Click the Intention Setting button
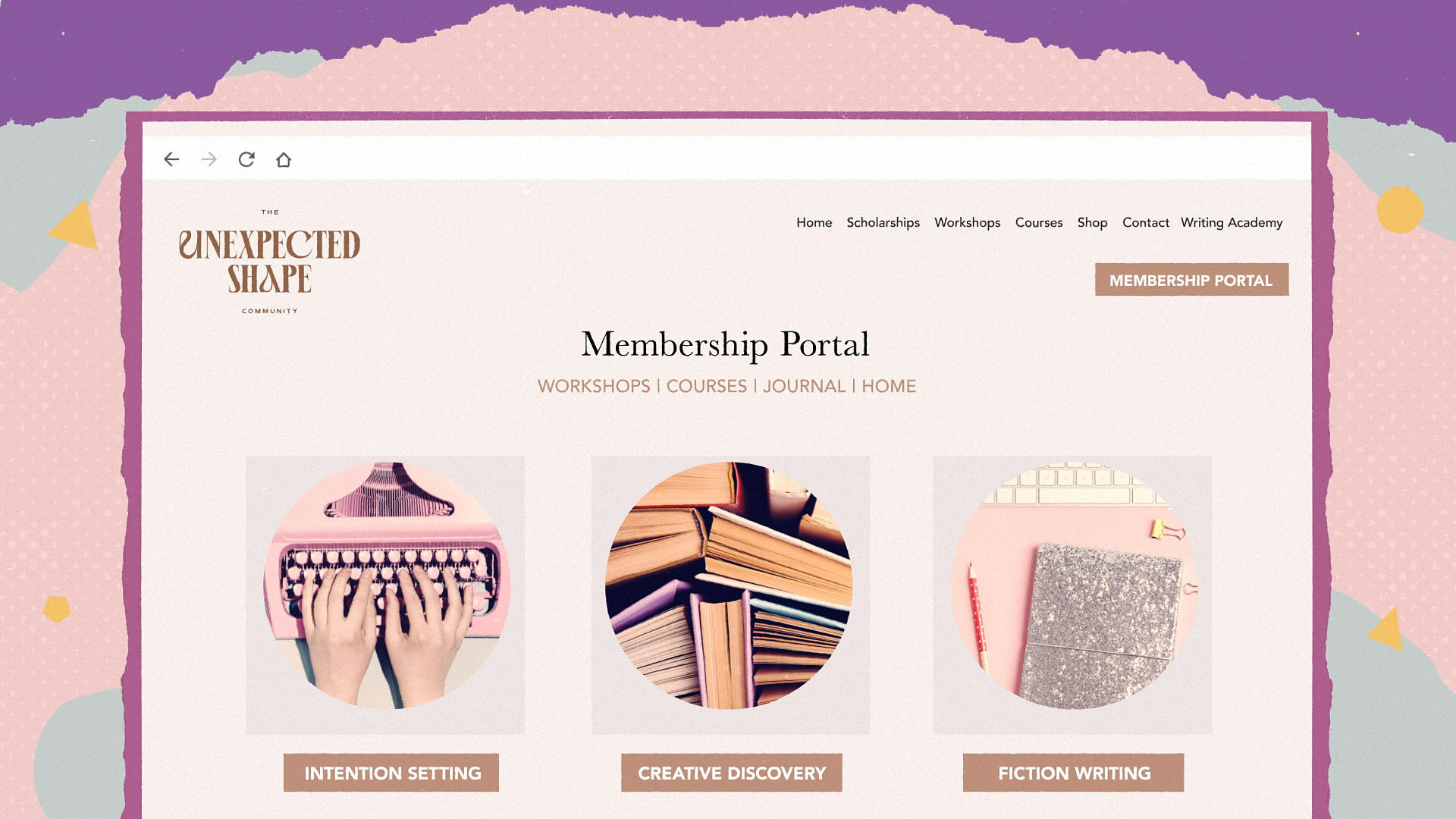Image resolution: width=1456 pixels, height=819 pixels. (391, 773)
